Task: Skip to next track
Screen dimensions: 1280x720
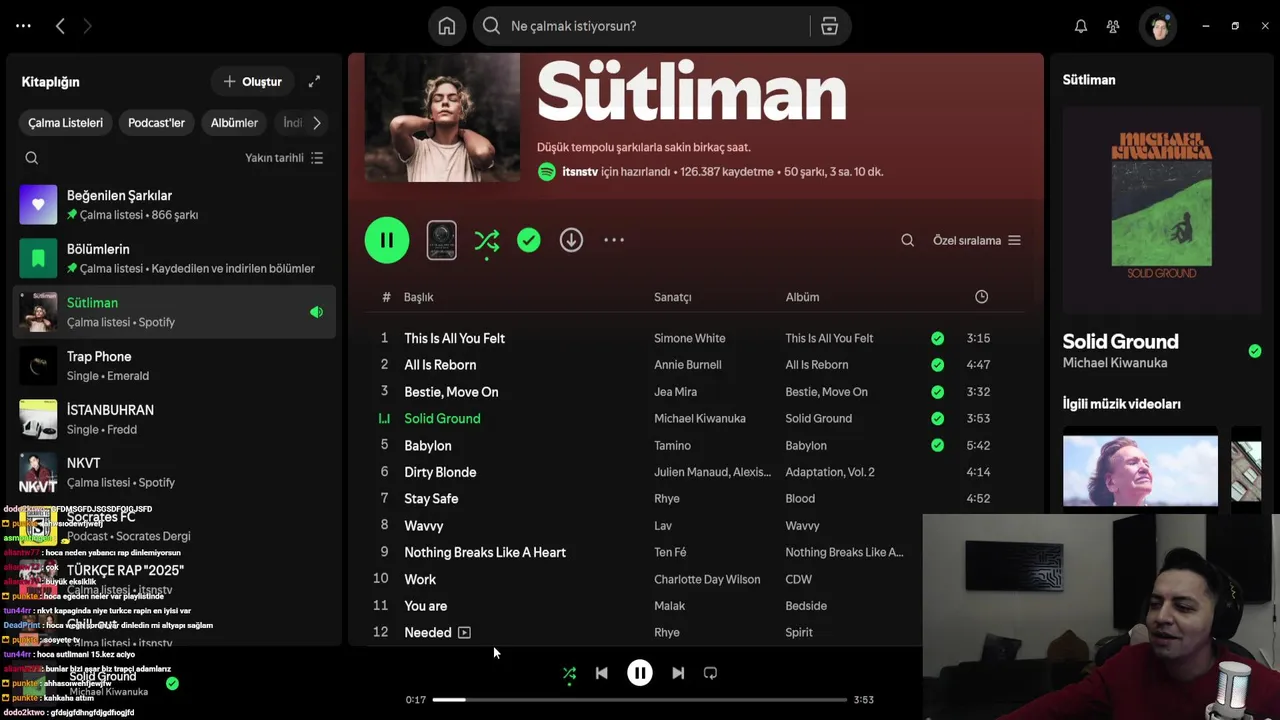Action: click(678, 673)
